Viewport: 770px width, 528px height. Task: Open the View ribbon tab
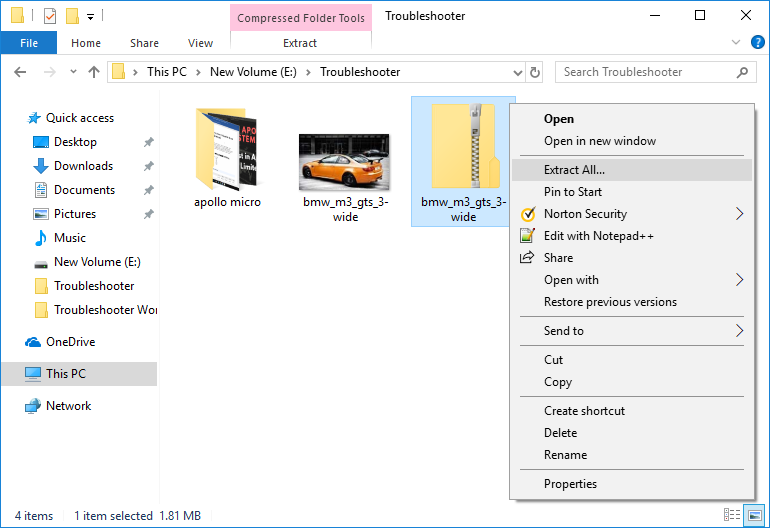(x=200, y=43)
